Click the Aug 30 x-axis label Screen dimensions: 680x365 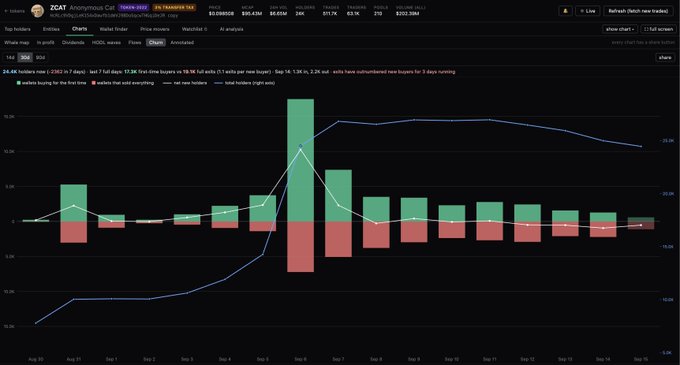coord(36,359)
